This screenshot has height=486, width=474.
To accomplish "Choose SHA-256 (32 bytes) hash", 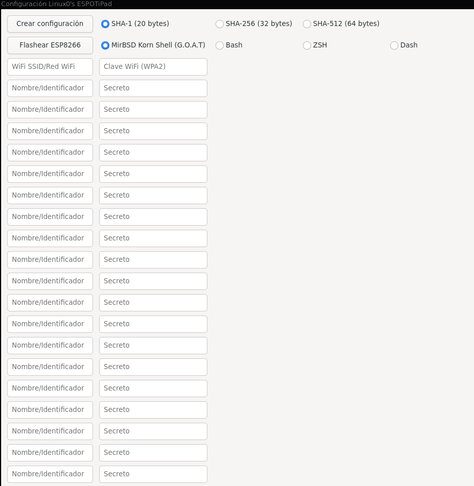I will tap(254, 24).
